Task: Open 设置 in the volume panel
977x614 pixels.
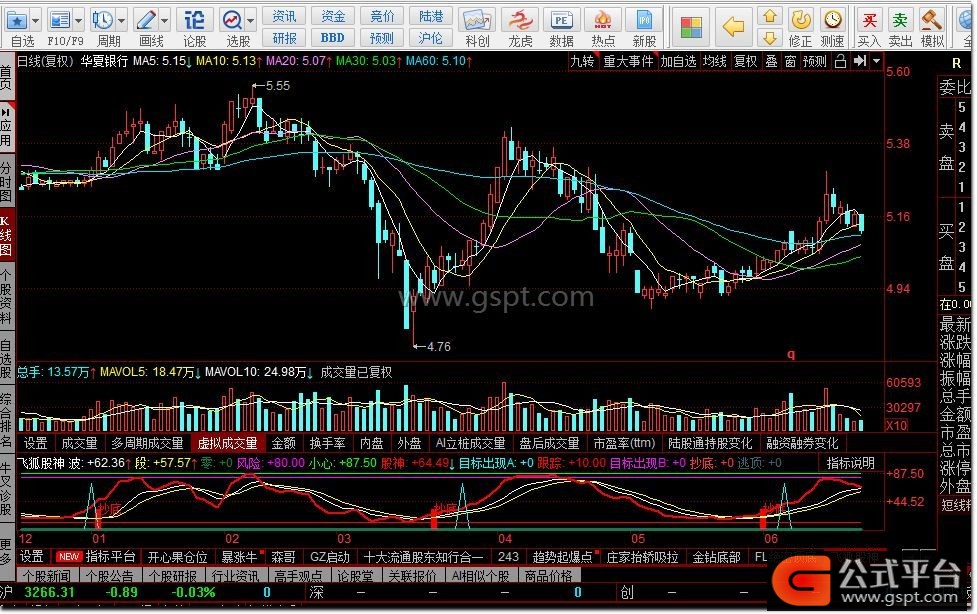Action: (36, 443)
